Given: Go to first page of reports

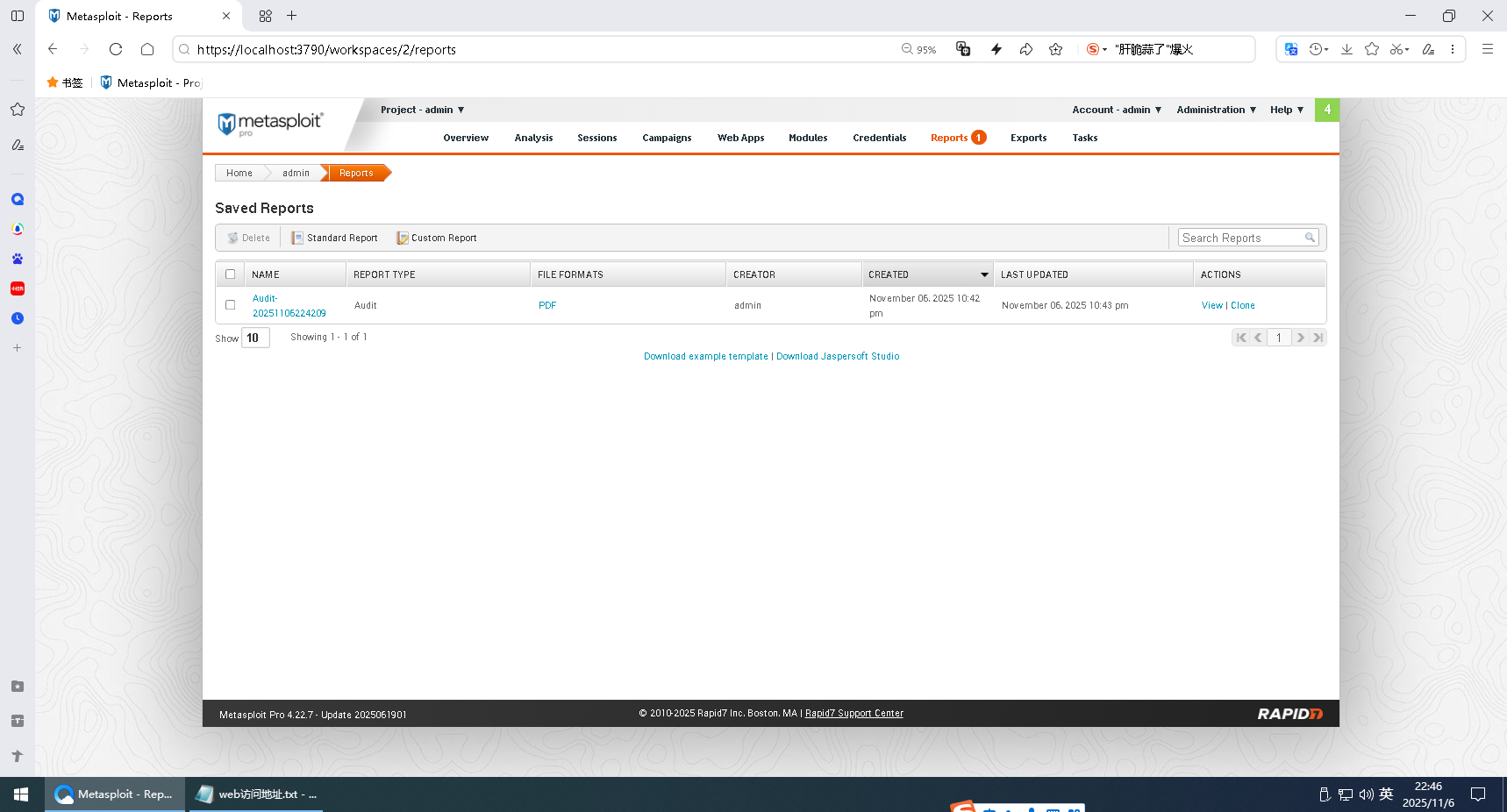Looking at the screenshot, I should point(1240,338).
